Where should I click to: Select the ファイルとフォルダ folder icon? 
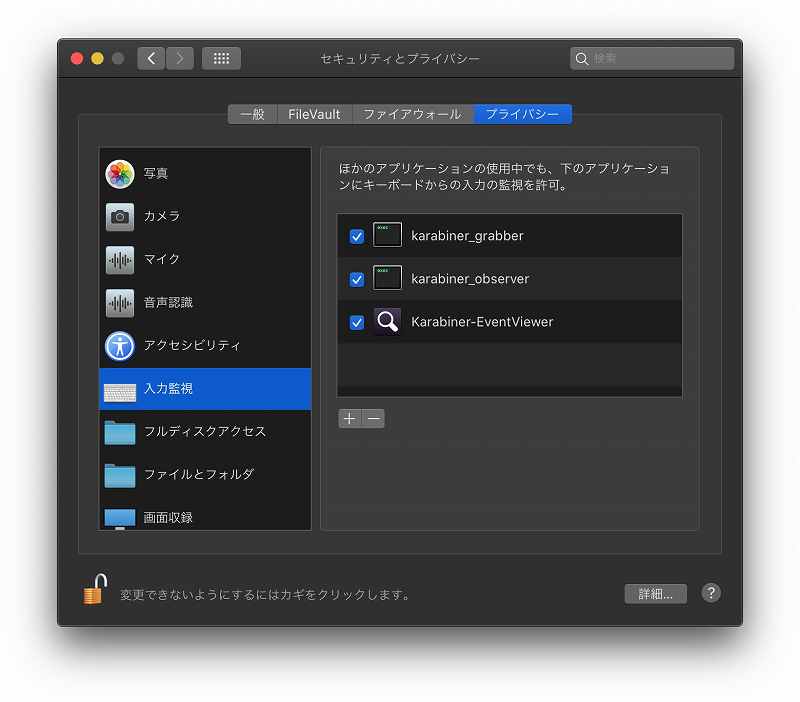click(119, 475)
